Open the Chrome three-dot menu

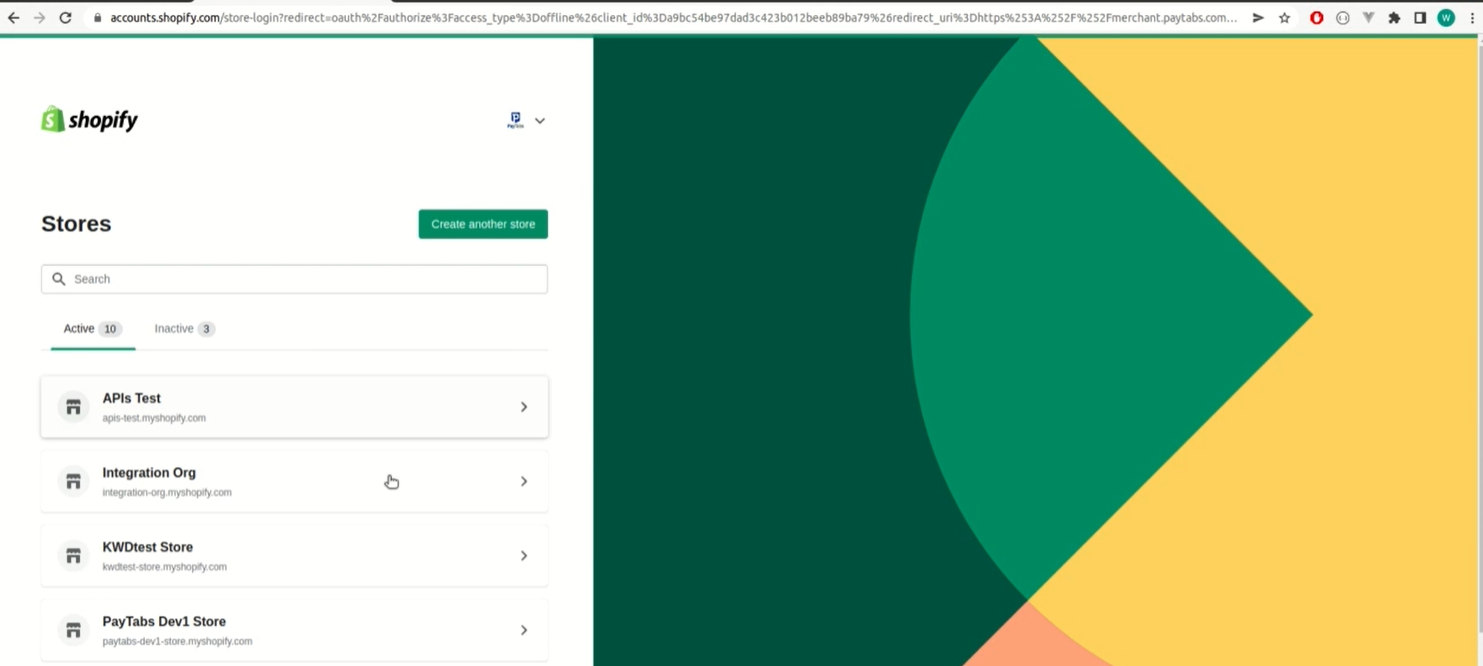pos(1473,18)
